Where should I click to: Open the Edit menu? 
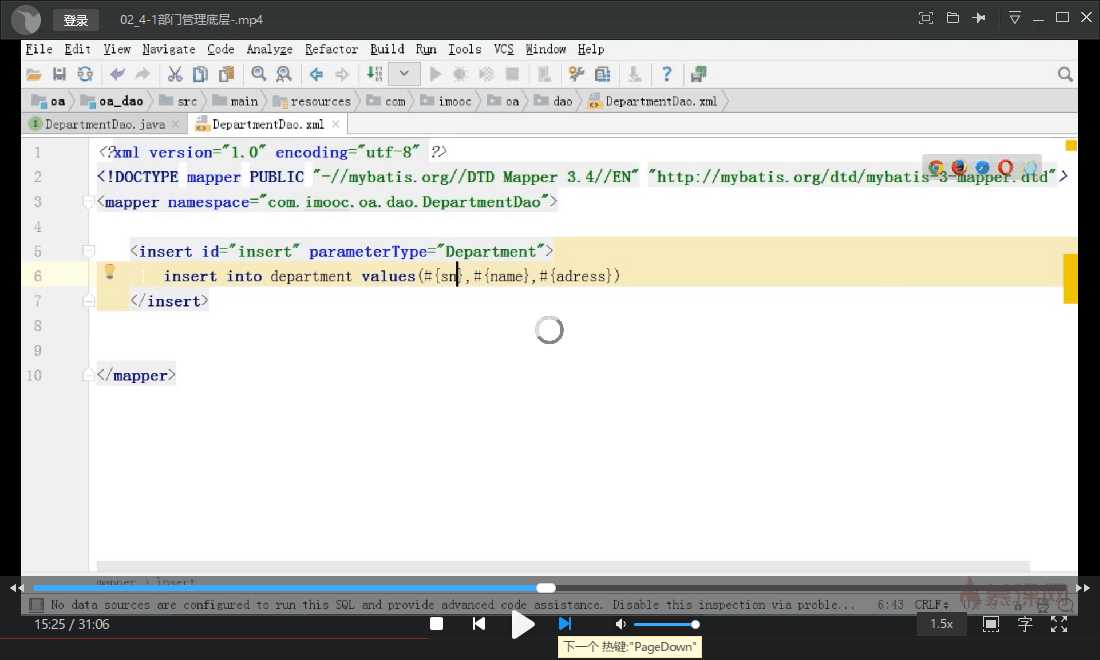coord(77,49)
